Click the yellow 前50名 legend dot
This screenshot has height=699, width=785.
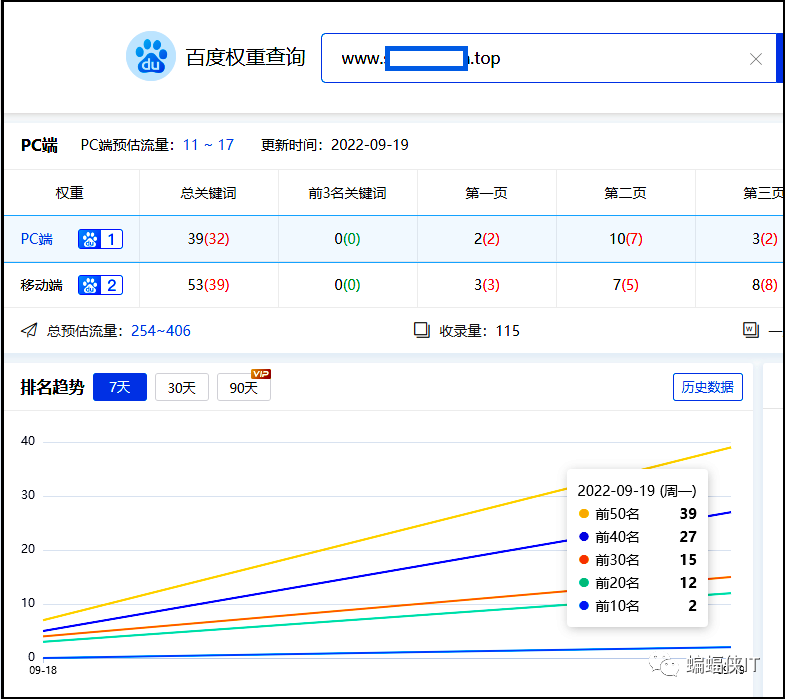tap(584, 514)
